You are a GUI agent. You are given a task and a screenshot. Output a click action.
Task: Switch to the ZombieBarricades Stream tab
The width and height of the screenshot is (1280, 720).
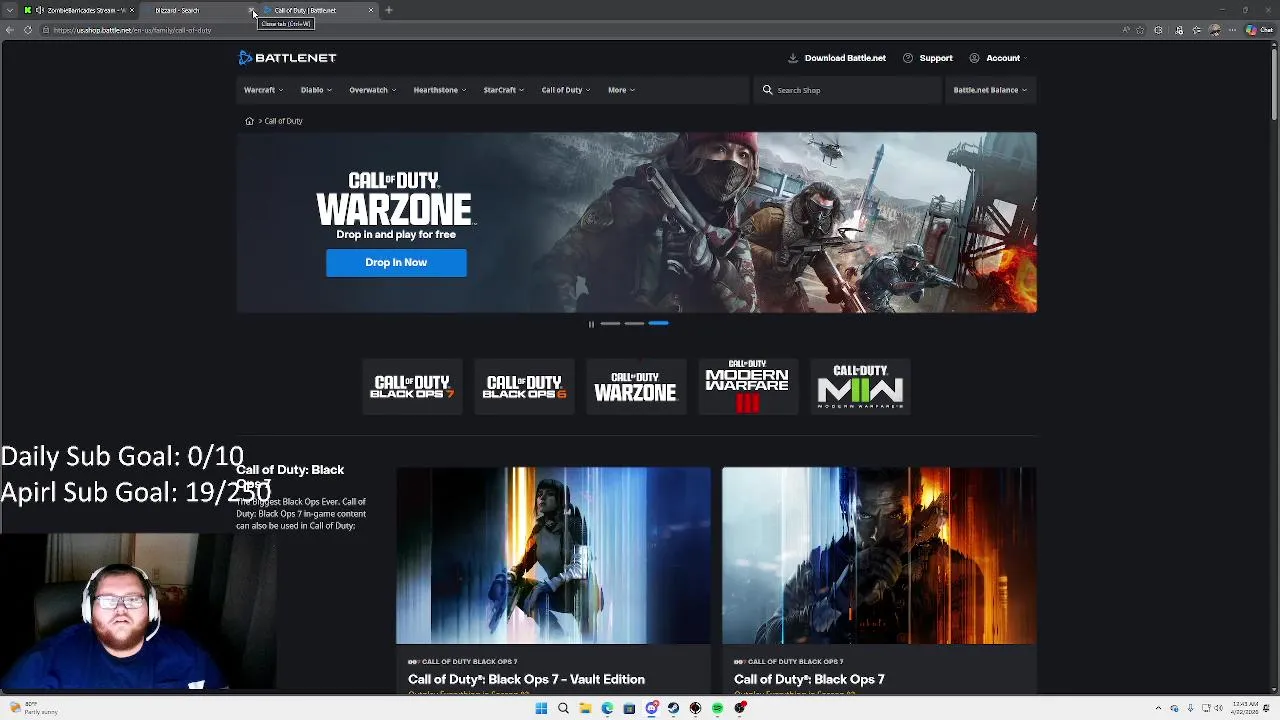click(80, 10)
